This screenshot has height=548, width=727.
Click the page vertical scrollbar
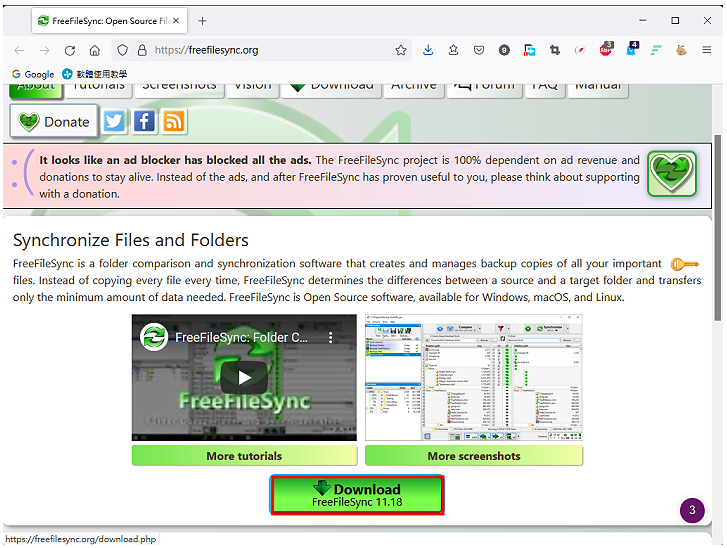coord(718,227)
